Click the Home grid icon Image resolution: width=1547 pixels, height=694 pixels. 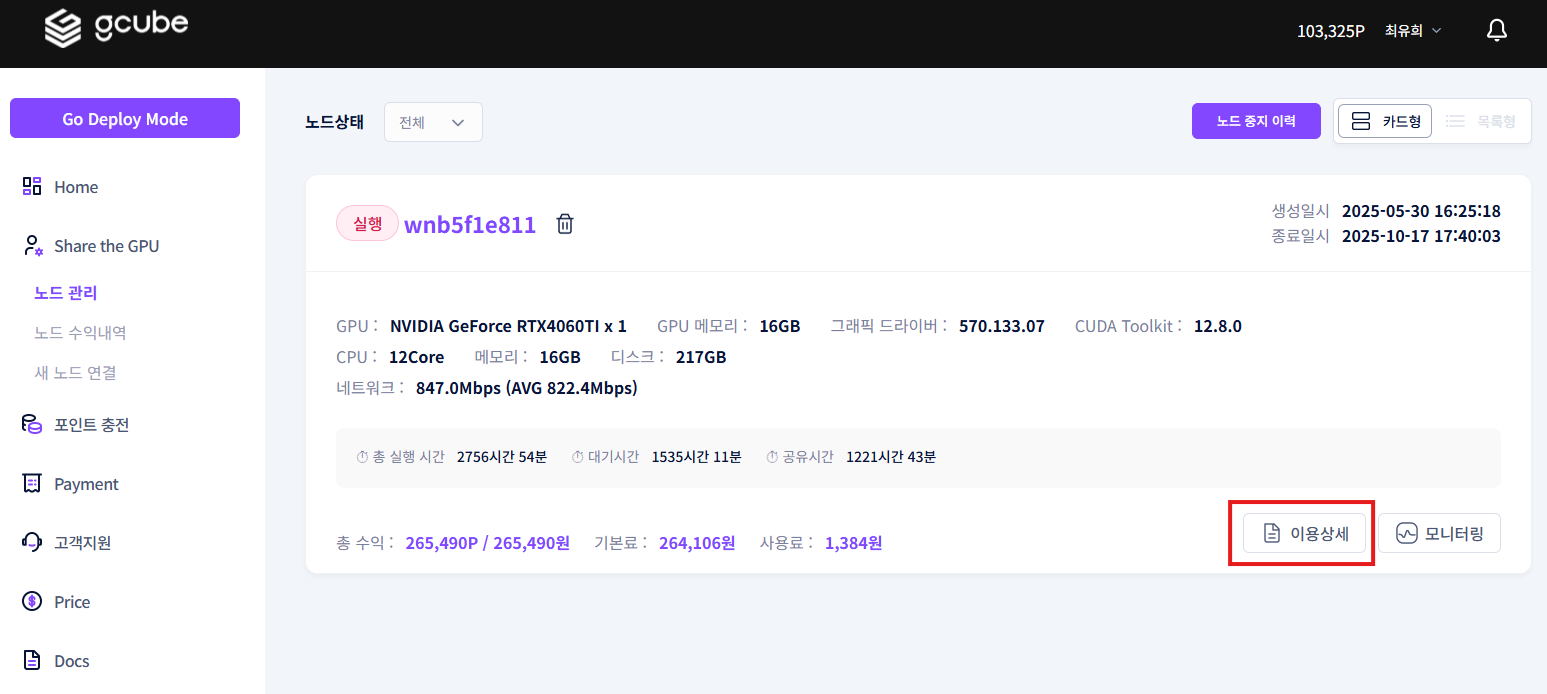[x=32, y=186]
